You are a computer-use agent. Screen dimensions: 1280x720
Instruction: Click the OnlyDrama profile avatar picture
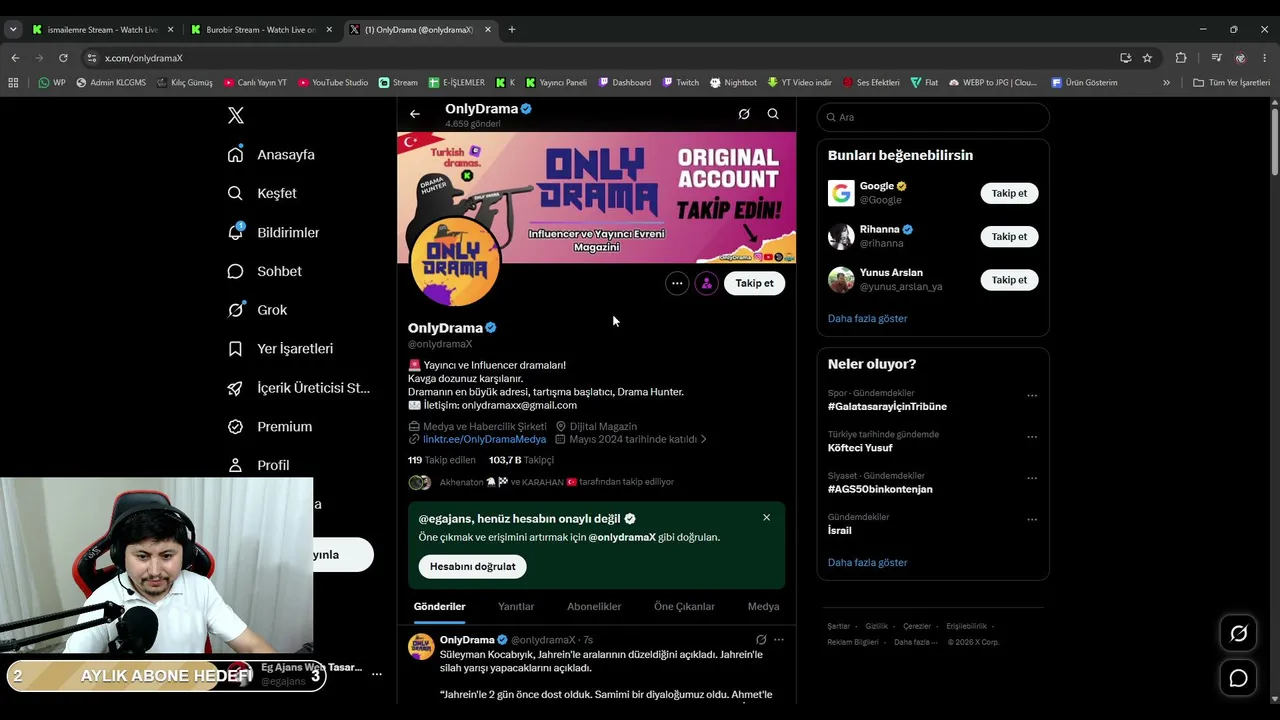(455, 262)
